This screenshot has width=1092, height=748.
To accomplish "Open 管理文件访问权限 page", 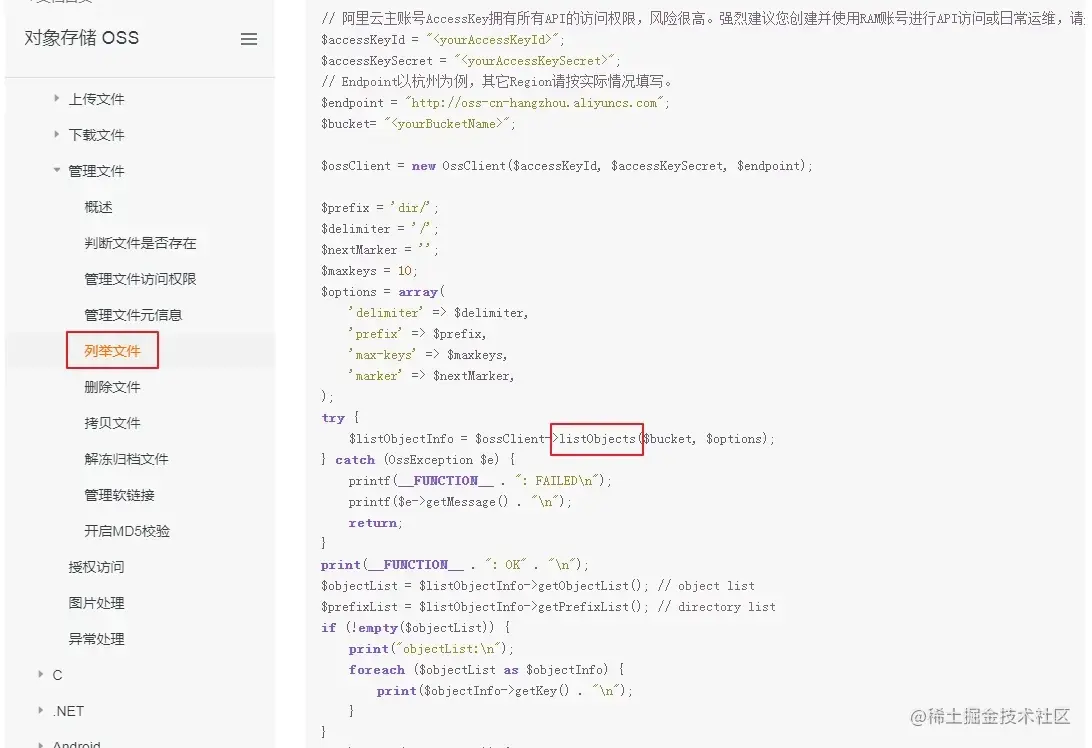I will point(140,279).
